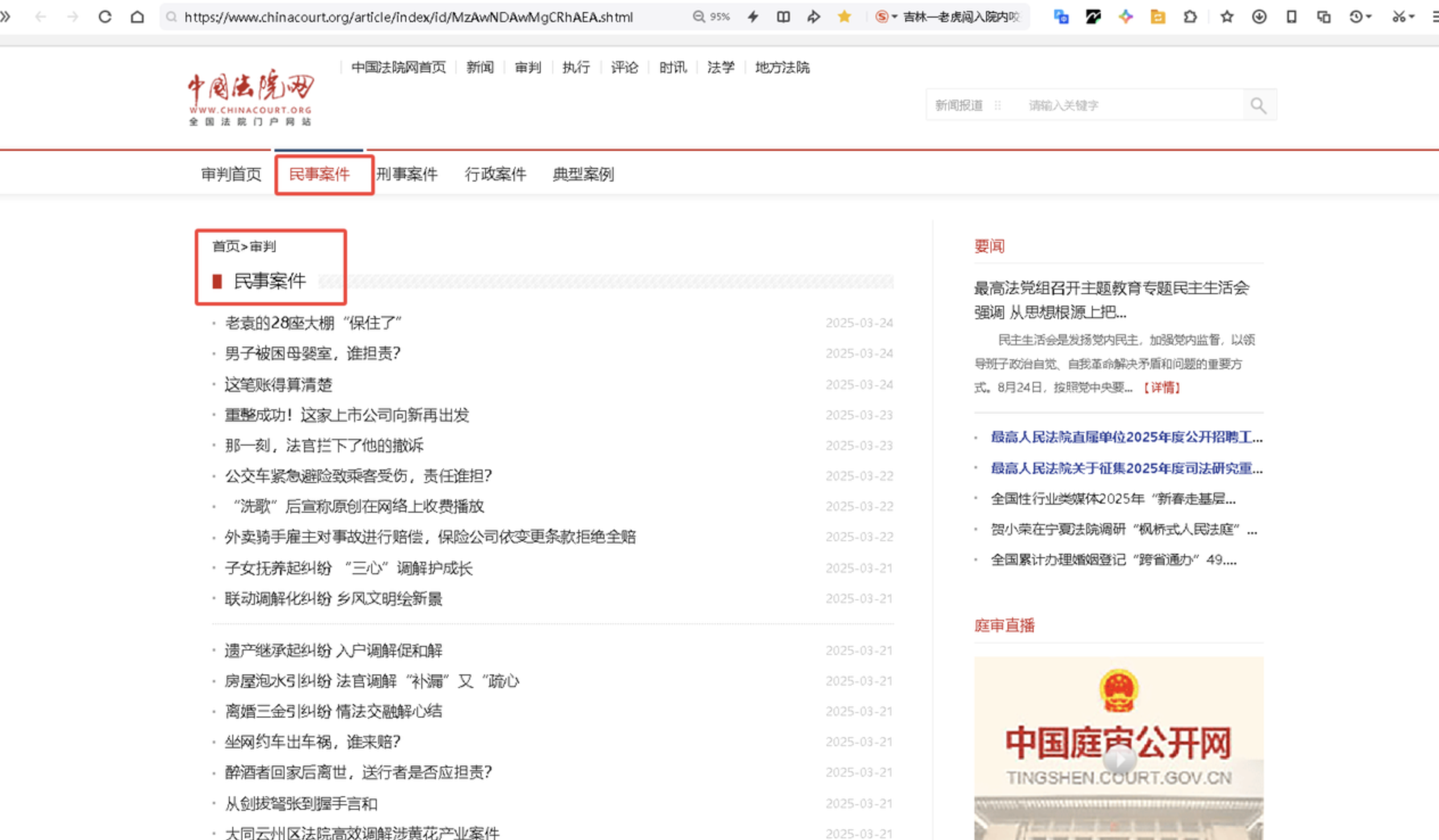This screenshot has width=1439, height=840.
Task: Click the browser reload button
Action: (x=105, y=17)
